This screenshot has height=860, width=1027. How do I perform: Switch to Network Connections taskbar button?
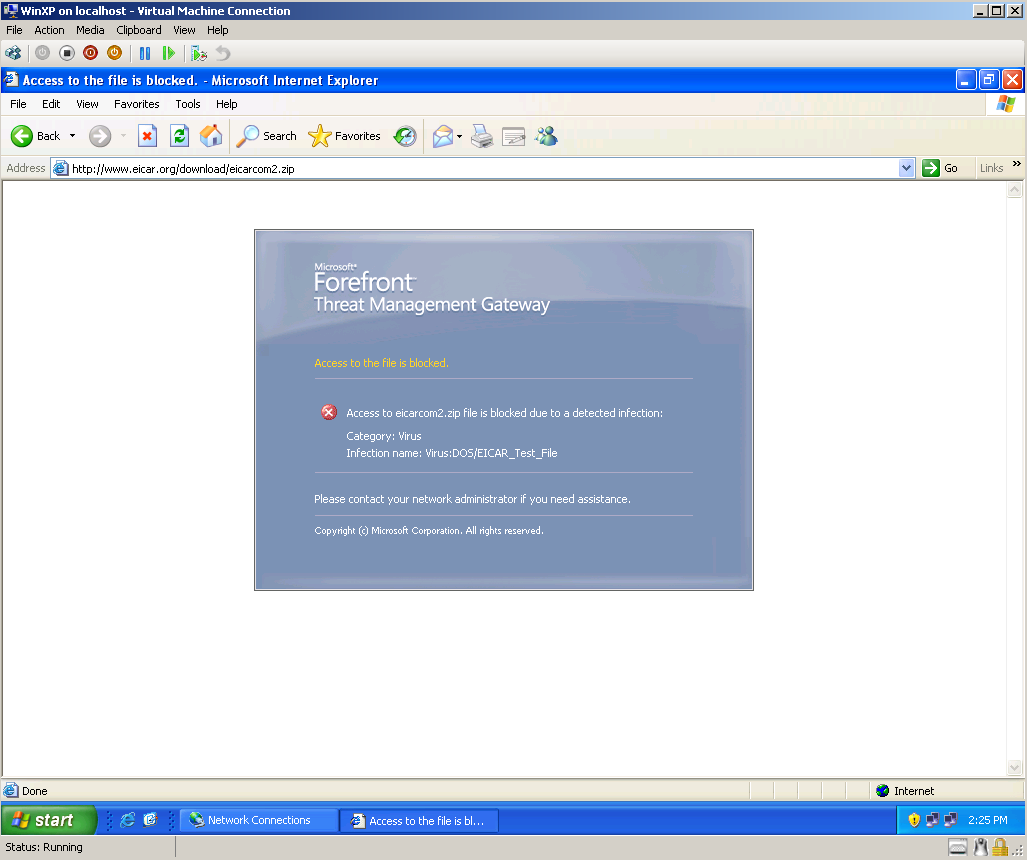tap(258, 820)
